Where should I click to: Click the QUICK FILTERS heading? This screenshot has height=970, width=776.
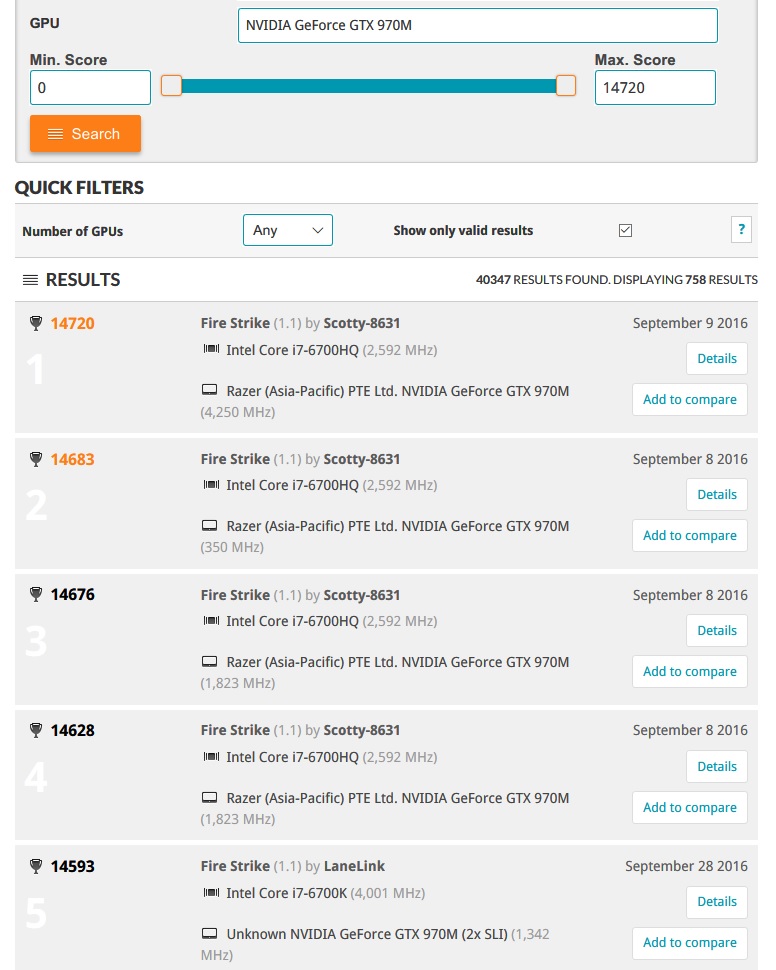[79, 187]
